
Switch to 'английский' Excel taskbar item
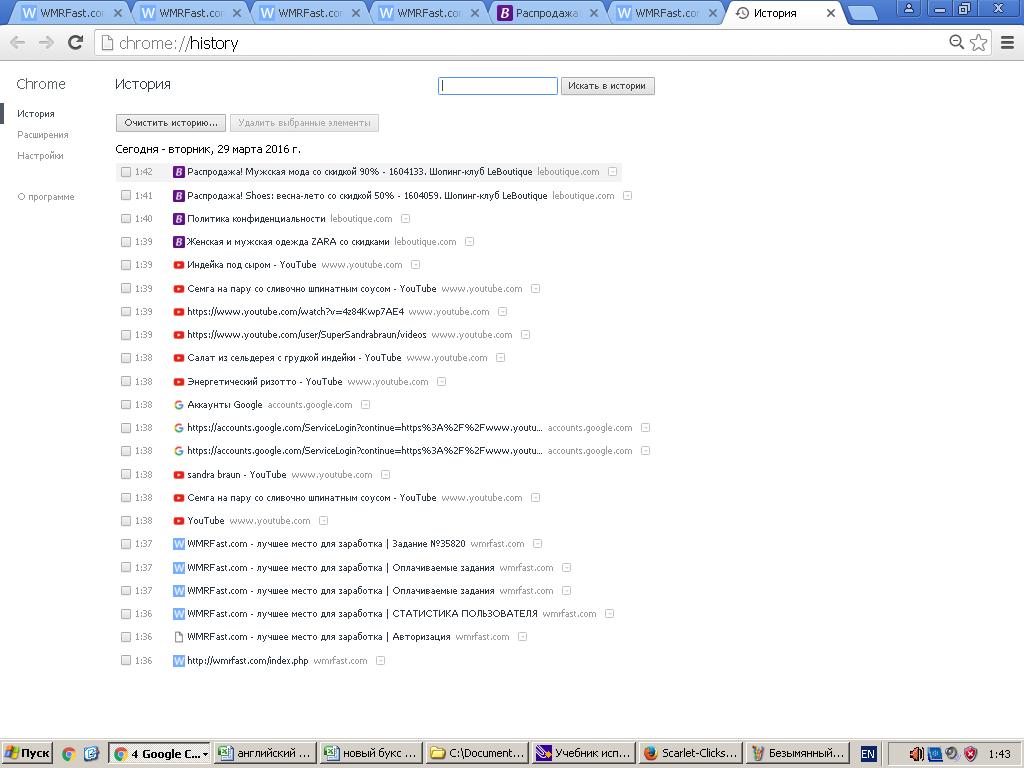click(x=266, y=754)
